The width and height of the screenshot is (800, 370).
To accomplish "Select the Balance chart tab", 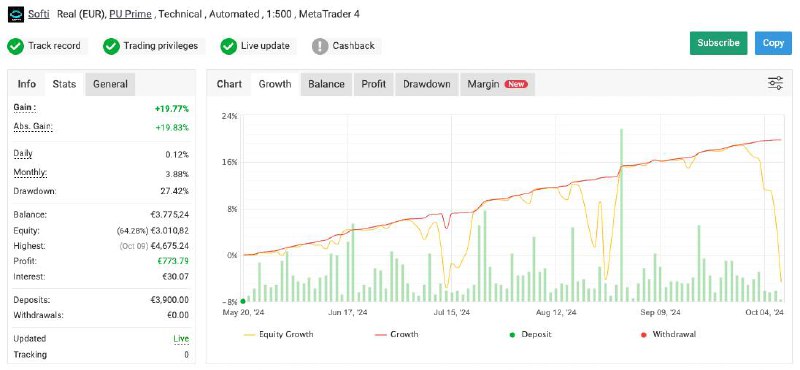I will (326, 84).
